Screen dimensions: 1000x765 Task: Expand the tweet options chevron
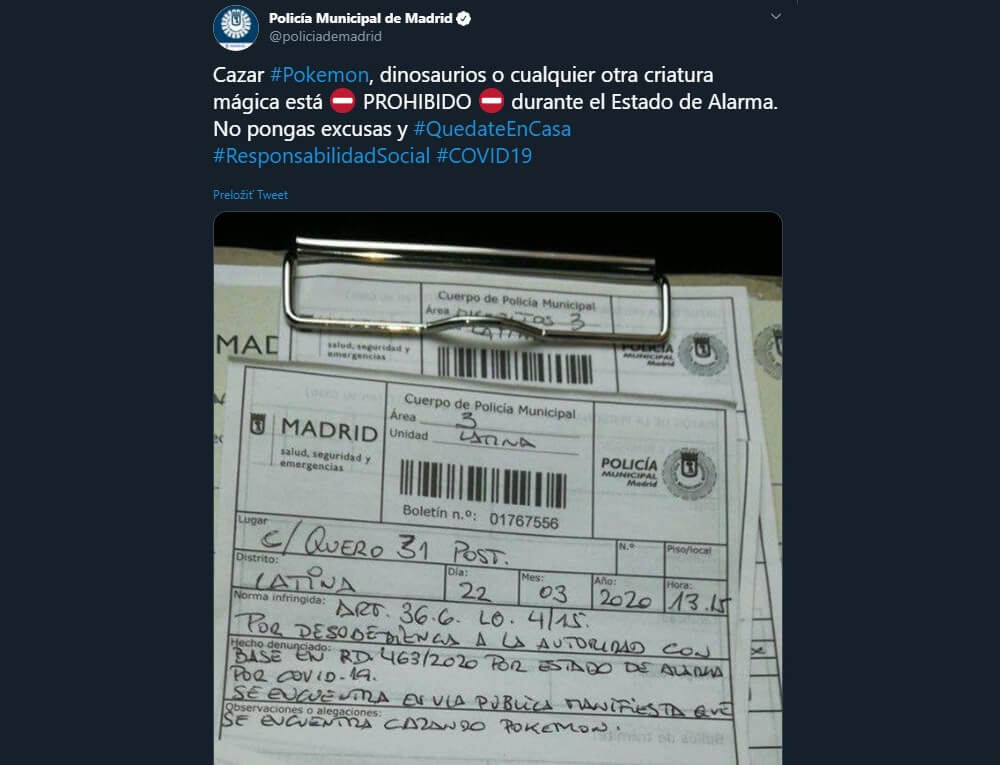click(x=776, y=16)
